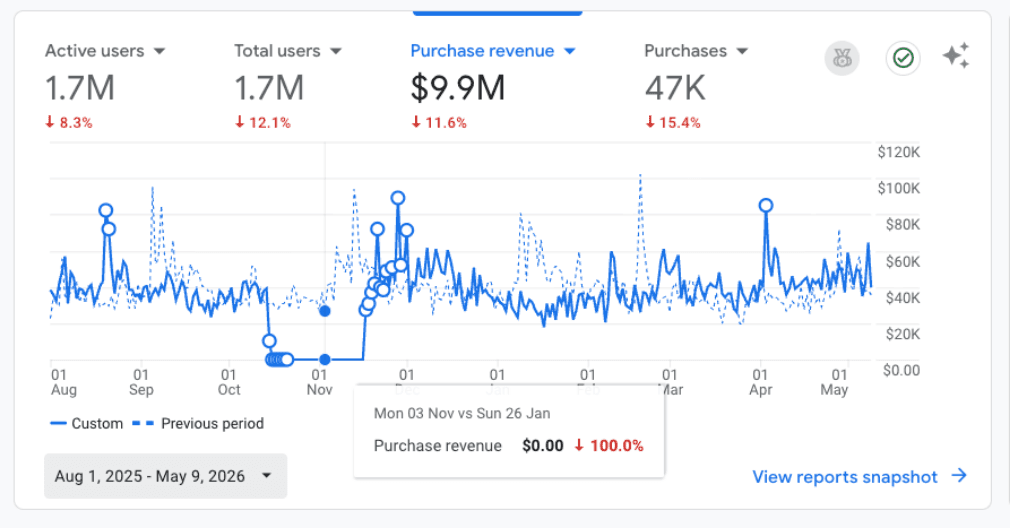
Task: Click the 01 May axis label
Action: tap(834, 382)
